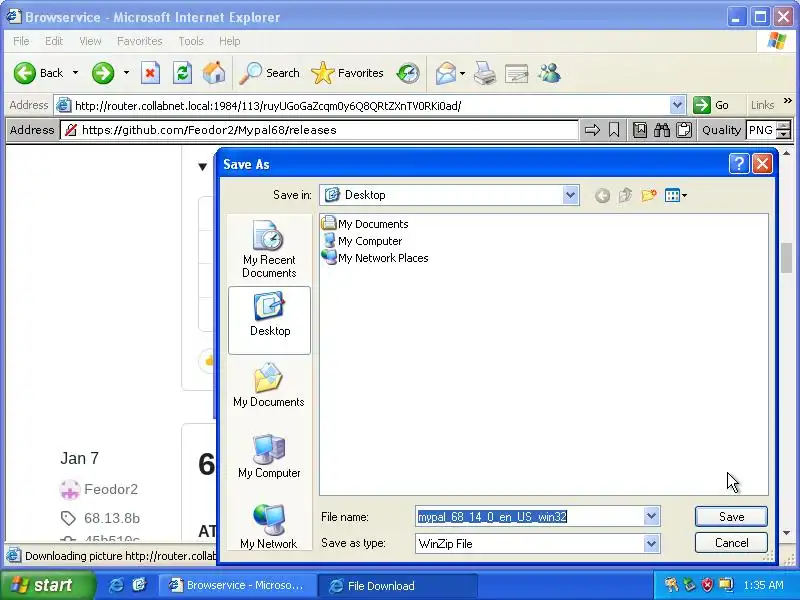Select My Computer in the file list
The image size is (800, 600).
pyautogui.click(x=362, y=241)
